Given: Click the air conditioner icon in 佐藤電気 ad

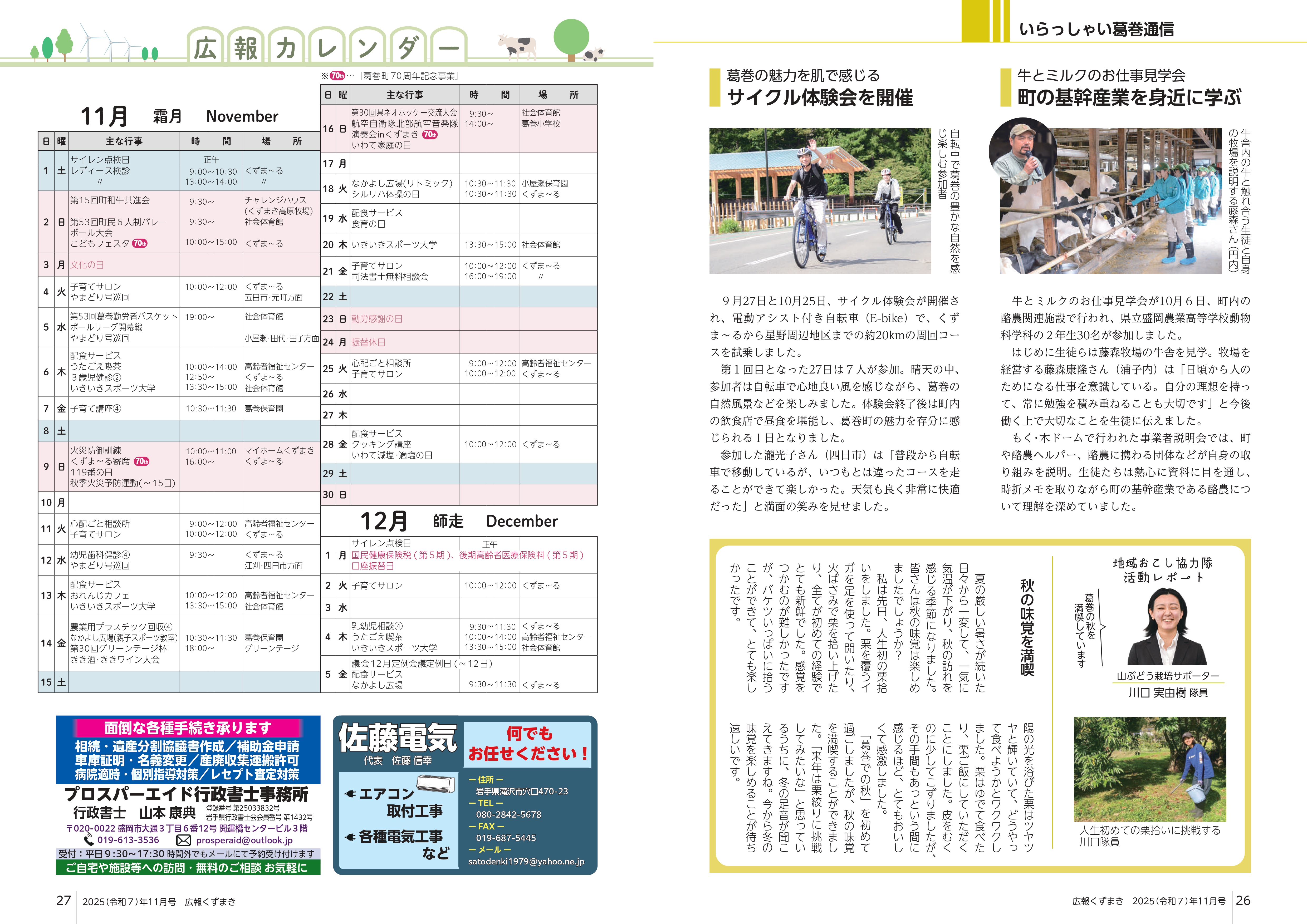Looking at the screenshot, I should (x=436, y=784).
